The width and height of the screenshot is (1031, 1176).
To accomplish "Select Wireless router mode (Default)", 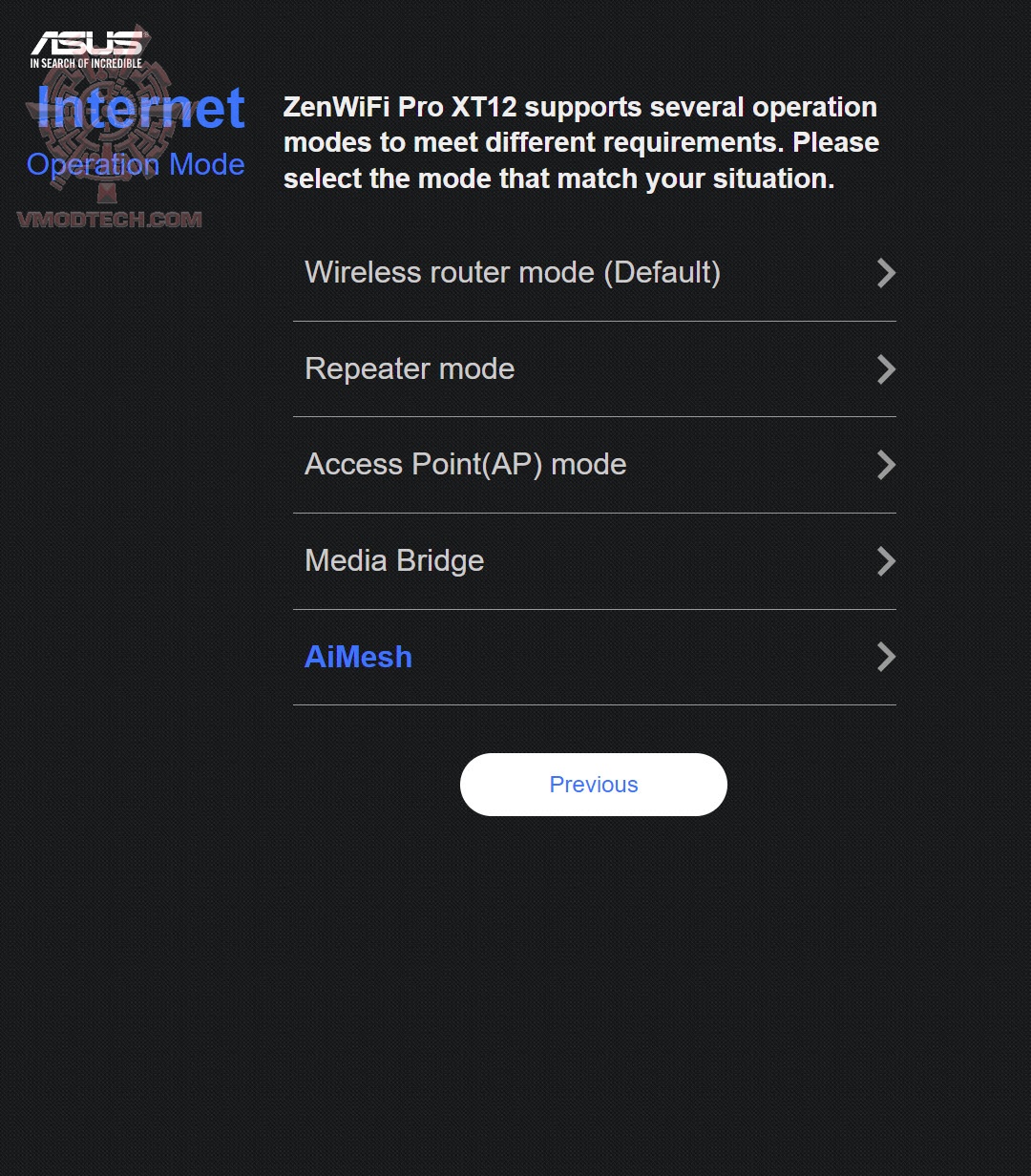I will click(513, 274).
